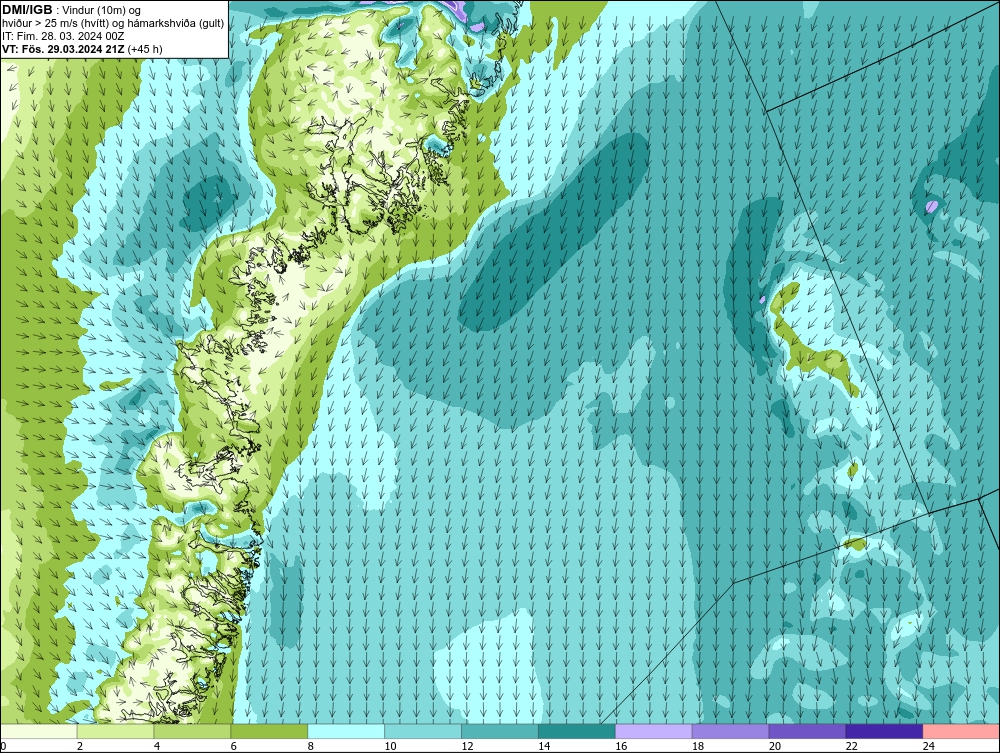This screenshot has width=1000, height=753.
Task: Click the legend scale label 12
Action: (x=467, y=746)
